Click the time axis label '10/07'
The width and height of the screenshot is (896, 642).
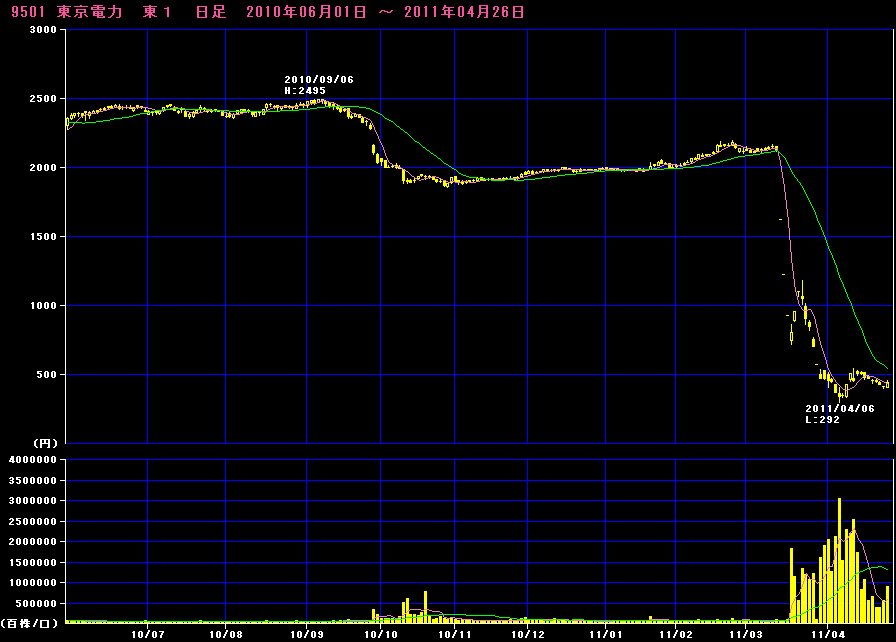[x=148, y=635]
